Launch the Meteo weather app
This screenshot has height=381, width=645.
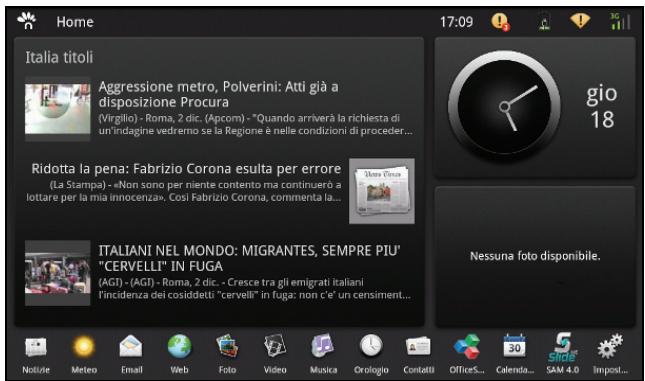(84, 347)
